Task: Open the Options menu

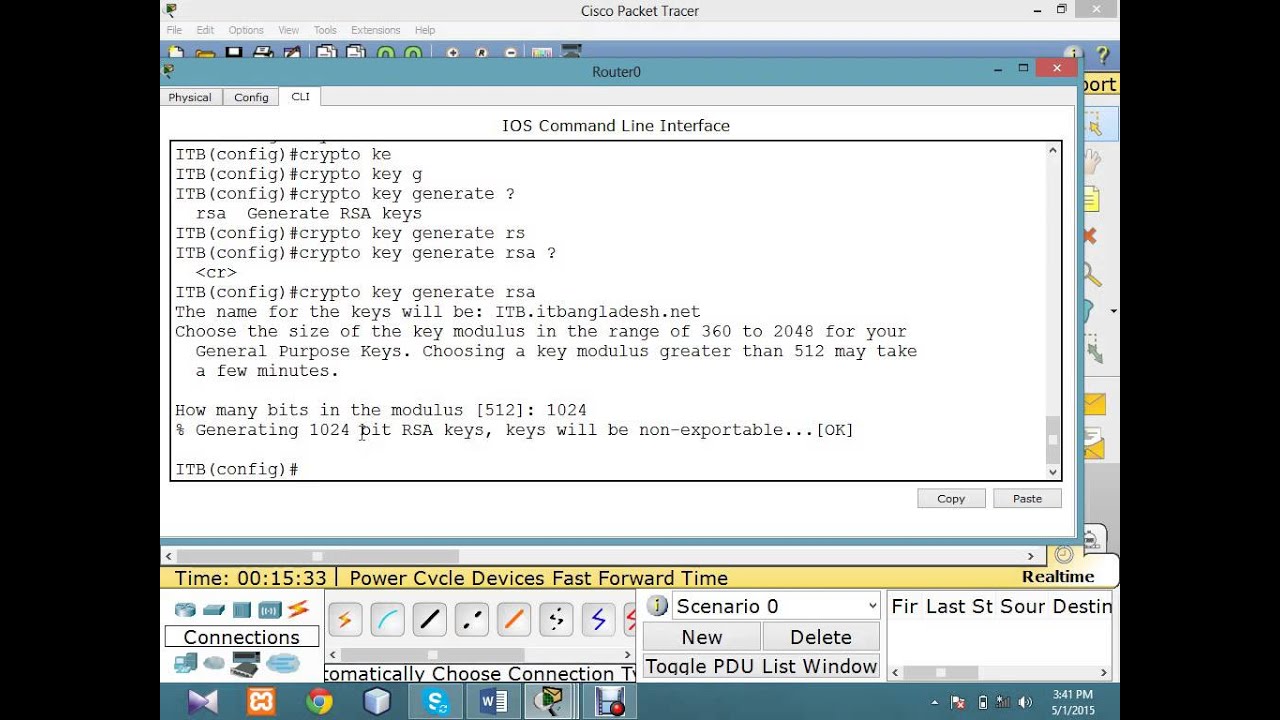Action: pos(246,30)
